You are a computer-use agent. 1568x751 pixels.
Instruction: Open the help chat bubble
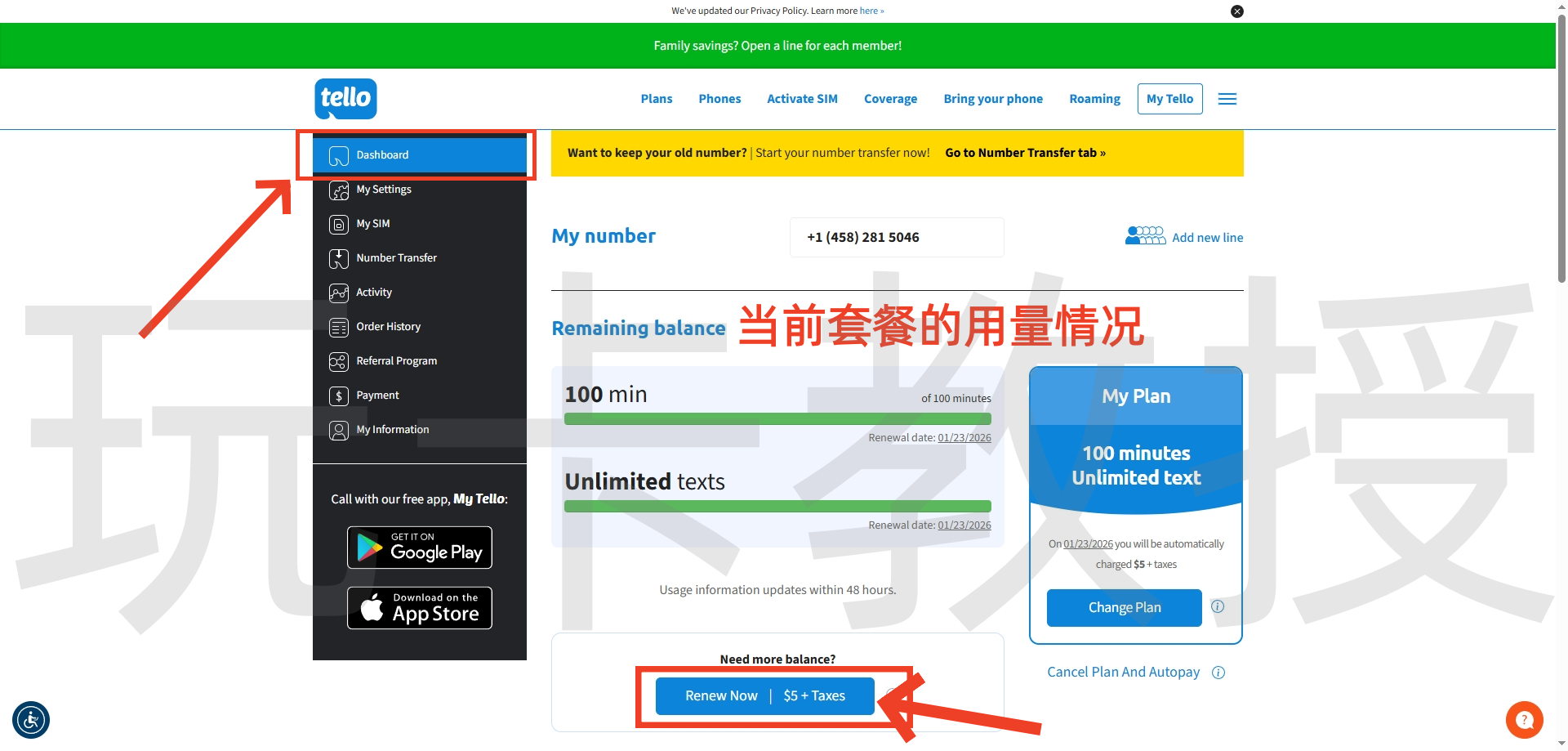[1524, 720]
